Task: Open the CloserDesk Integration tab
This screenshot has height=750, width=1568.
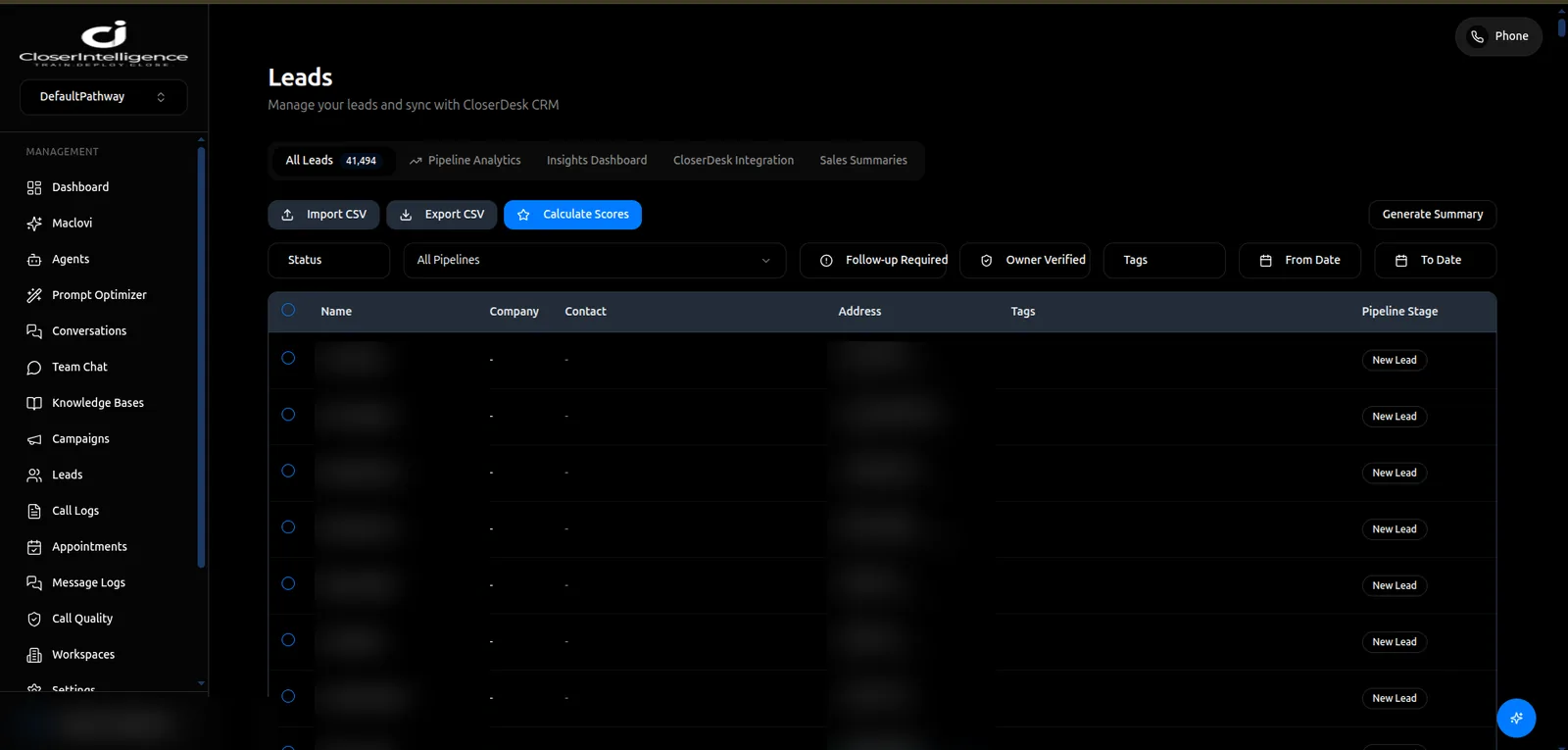Action: click(733, 161)
